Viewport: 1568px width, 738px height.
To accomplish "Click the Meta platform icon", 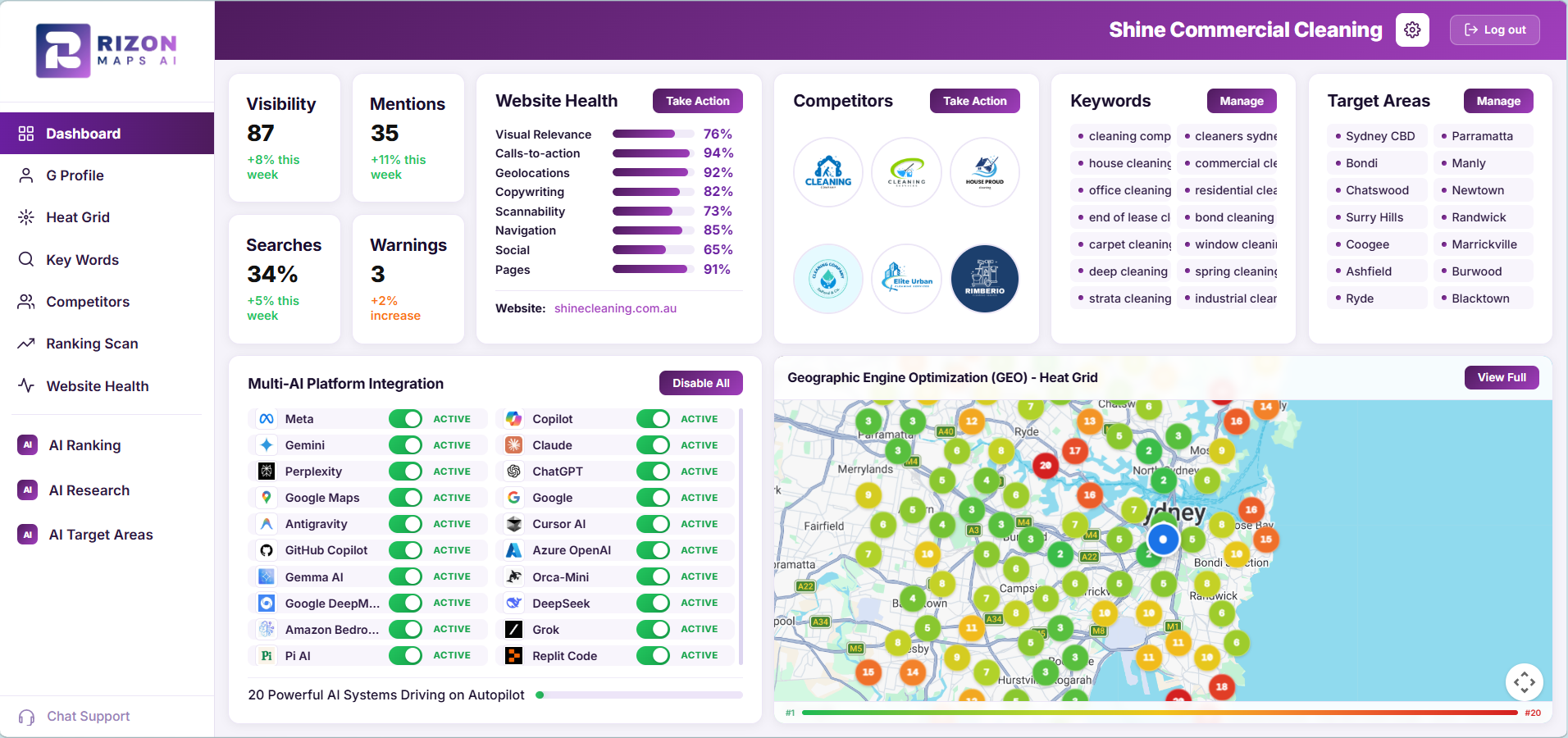I will click(x=267, y=419).
